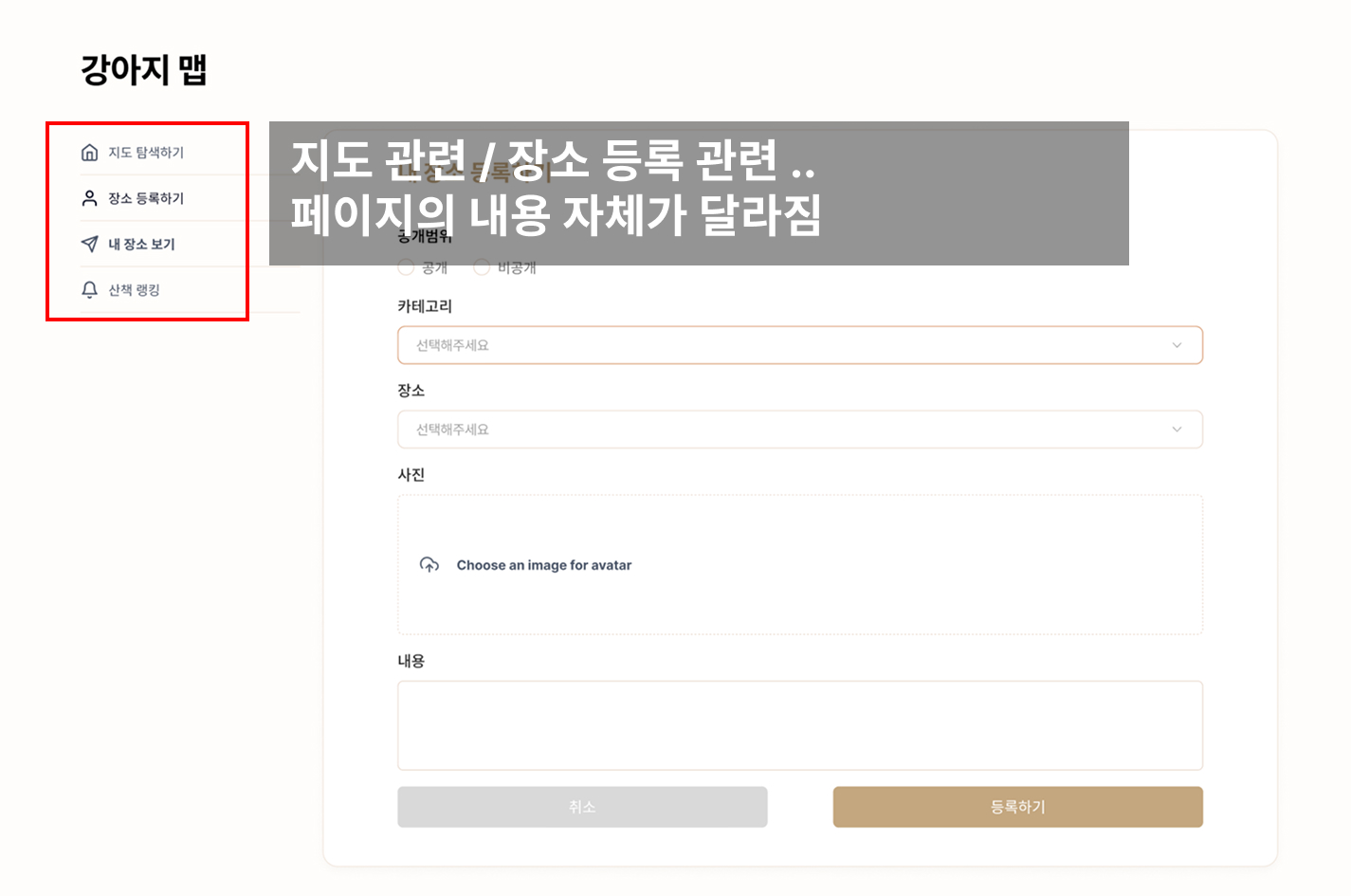Click inside the 내용 text area

pyautogui.click(x=799, y=725)
